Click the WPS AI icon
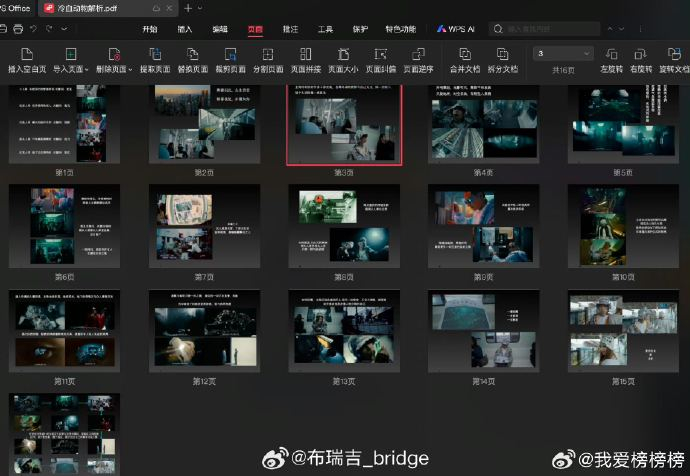Screen dimensions: 690x476 tap(441, 29)
